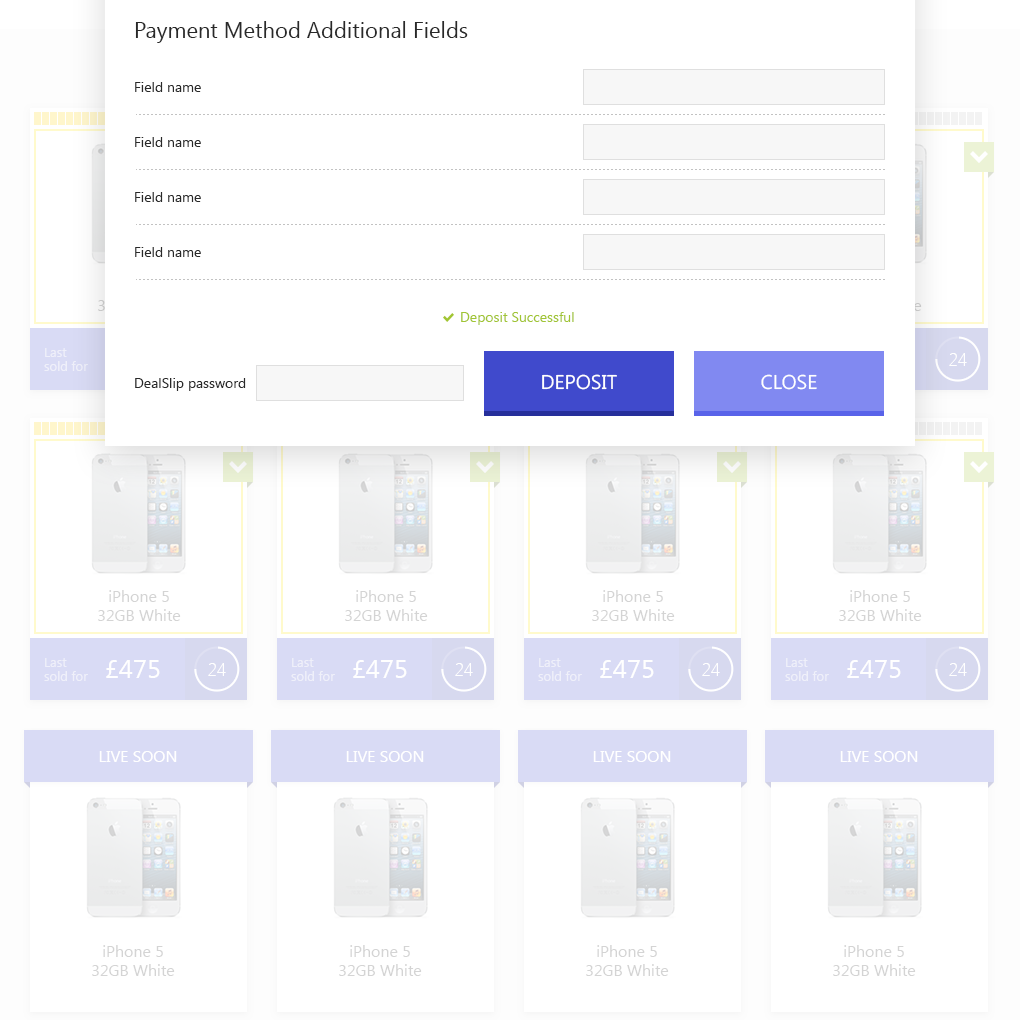
Task: Open iPhone thumbnail under second LIVE SOON banner
Action: pyautogui.click(x=381, y=857)
